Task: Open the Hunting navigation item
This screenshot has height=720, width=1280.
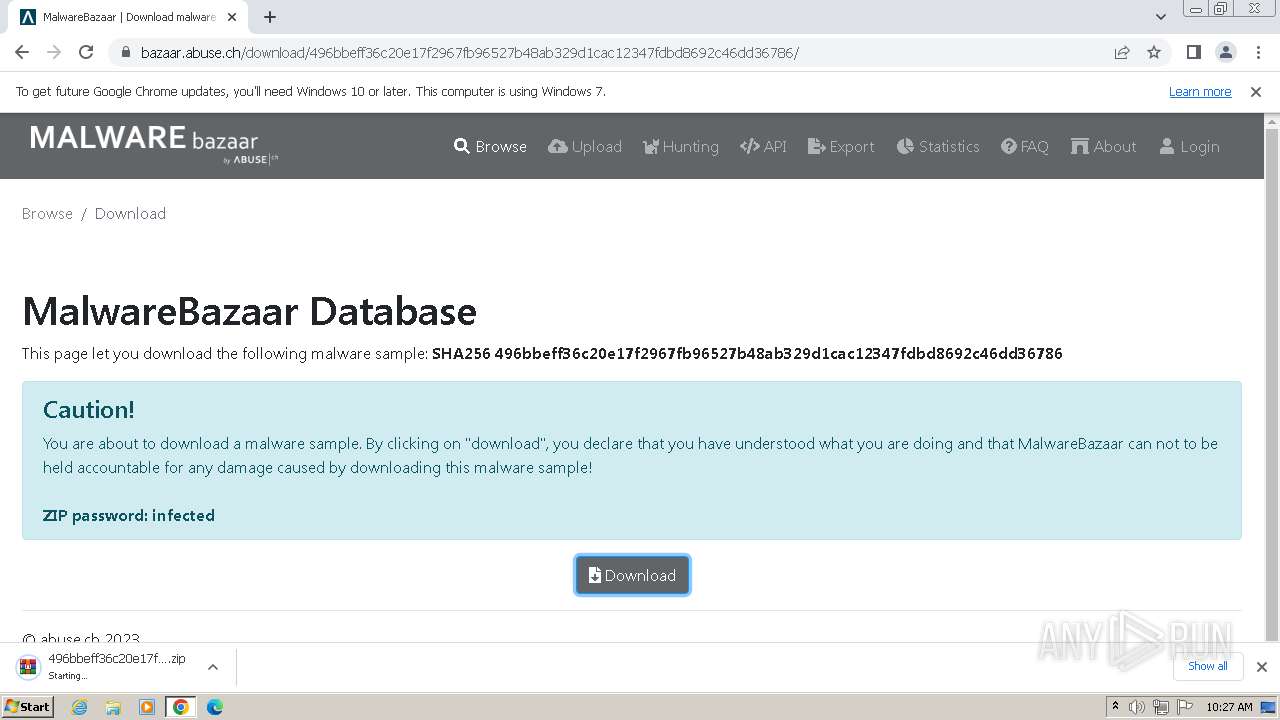Action: click(681, 146)
